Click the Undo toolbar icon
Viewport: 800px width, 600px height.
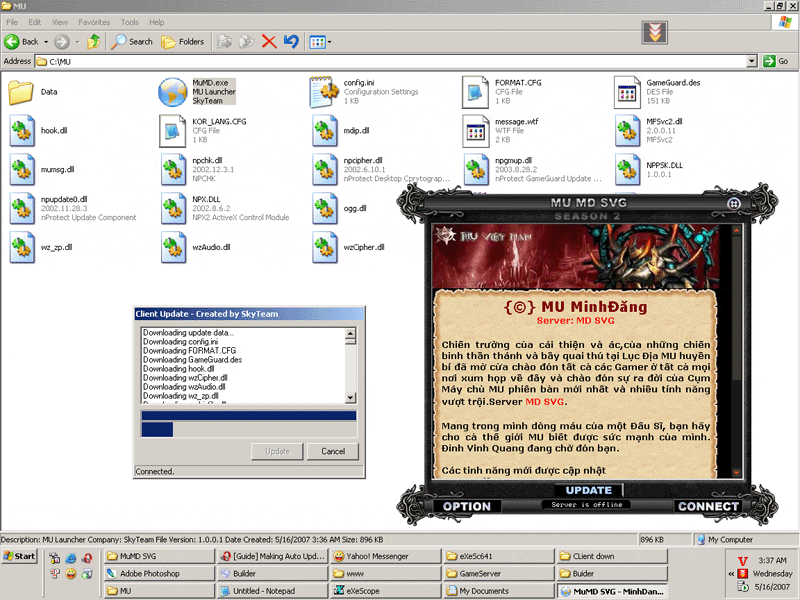291,42
